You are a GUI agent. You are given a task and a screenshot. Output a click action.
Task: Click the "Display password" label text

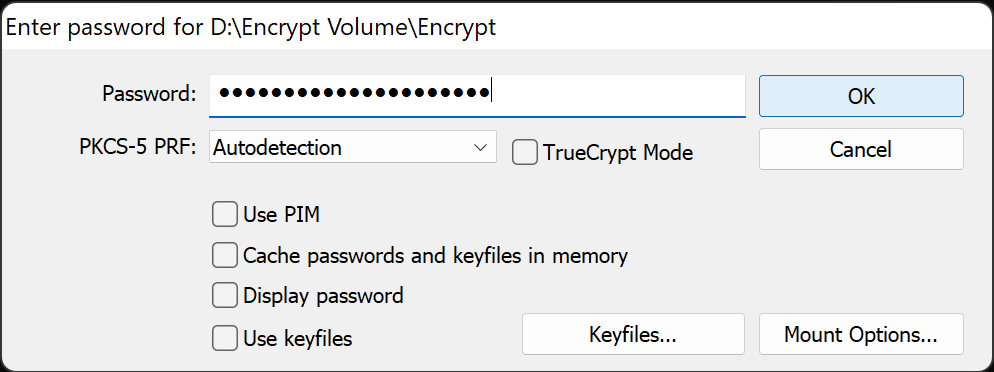click(x=323, y=295)
